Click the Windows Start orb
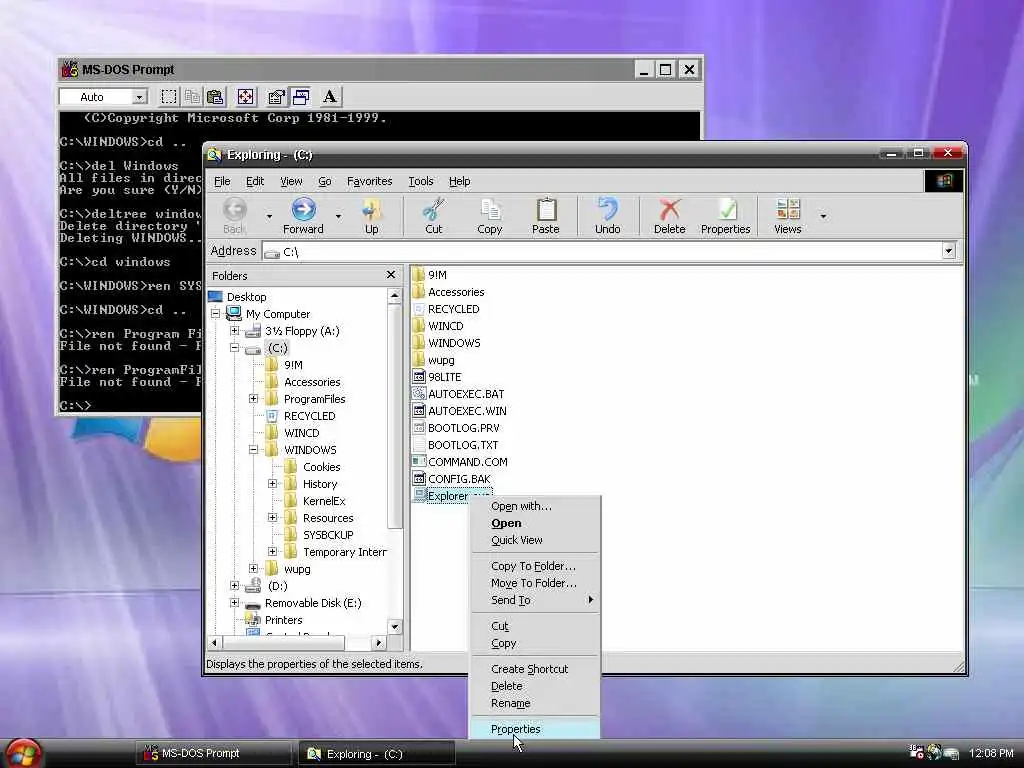The width and height of the screenshot is (1024, 768). [24, 754]
